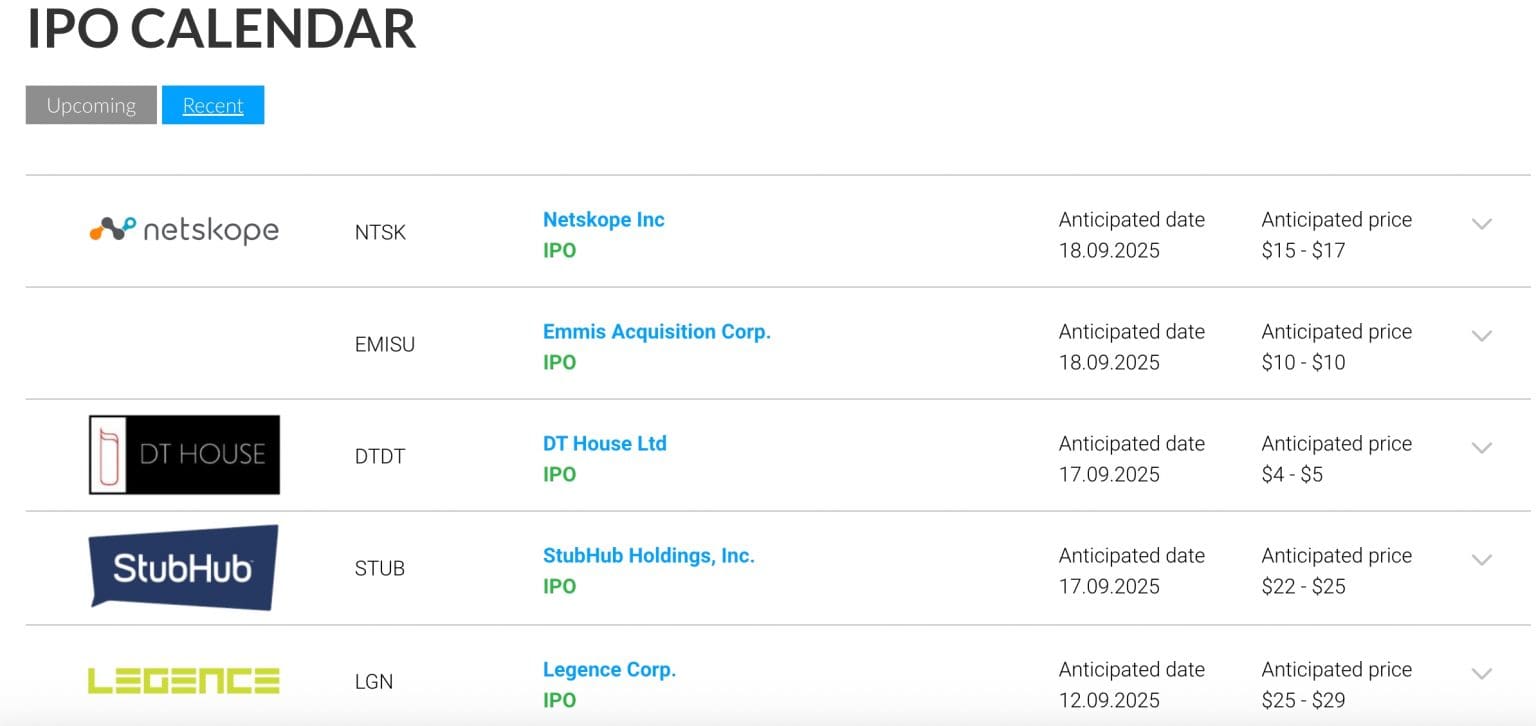Click the NTSK ticker symbol
Viewport: 1536px width, 726px height.
point(380,232)
